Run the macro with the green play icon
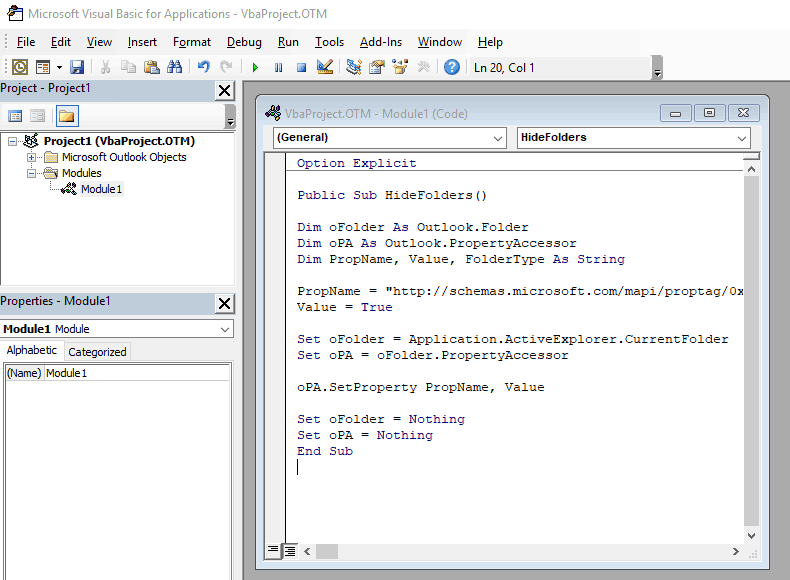790x580 pixels. [255, 67]
